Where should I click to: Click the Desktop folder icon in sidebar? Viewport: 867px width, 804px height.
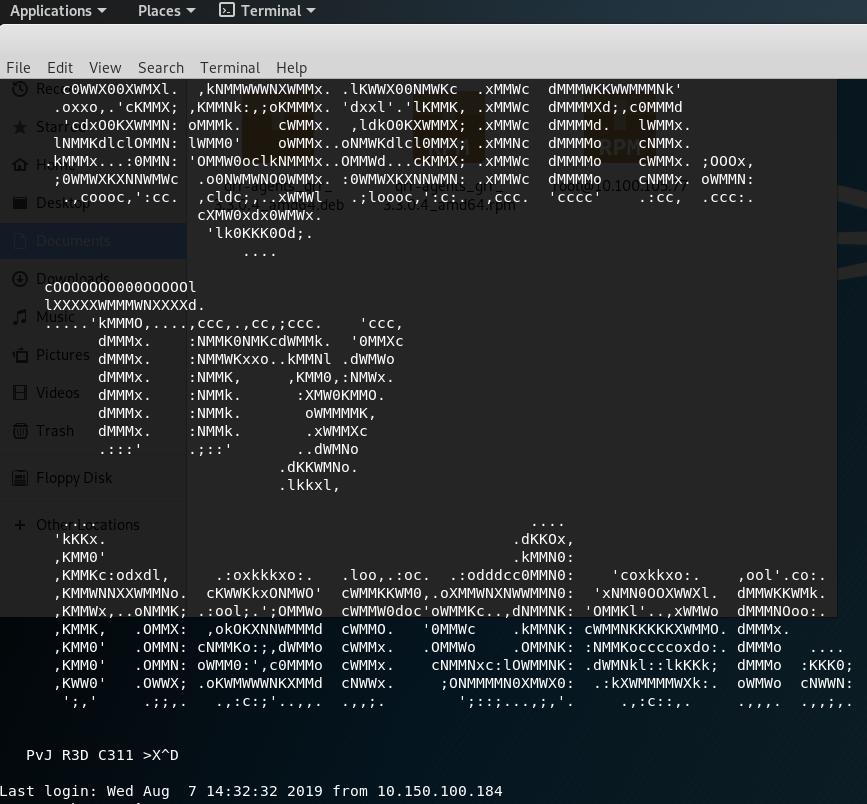coord(20,203)
